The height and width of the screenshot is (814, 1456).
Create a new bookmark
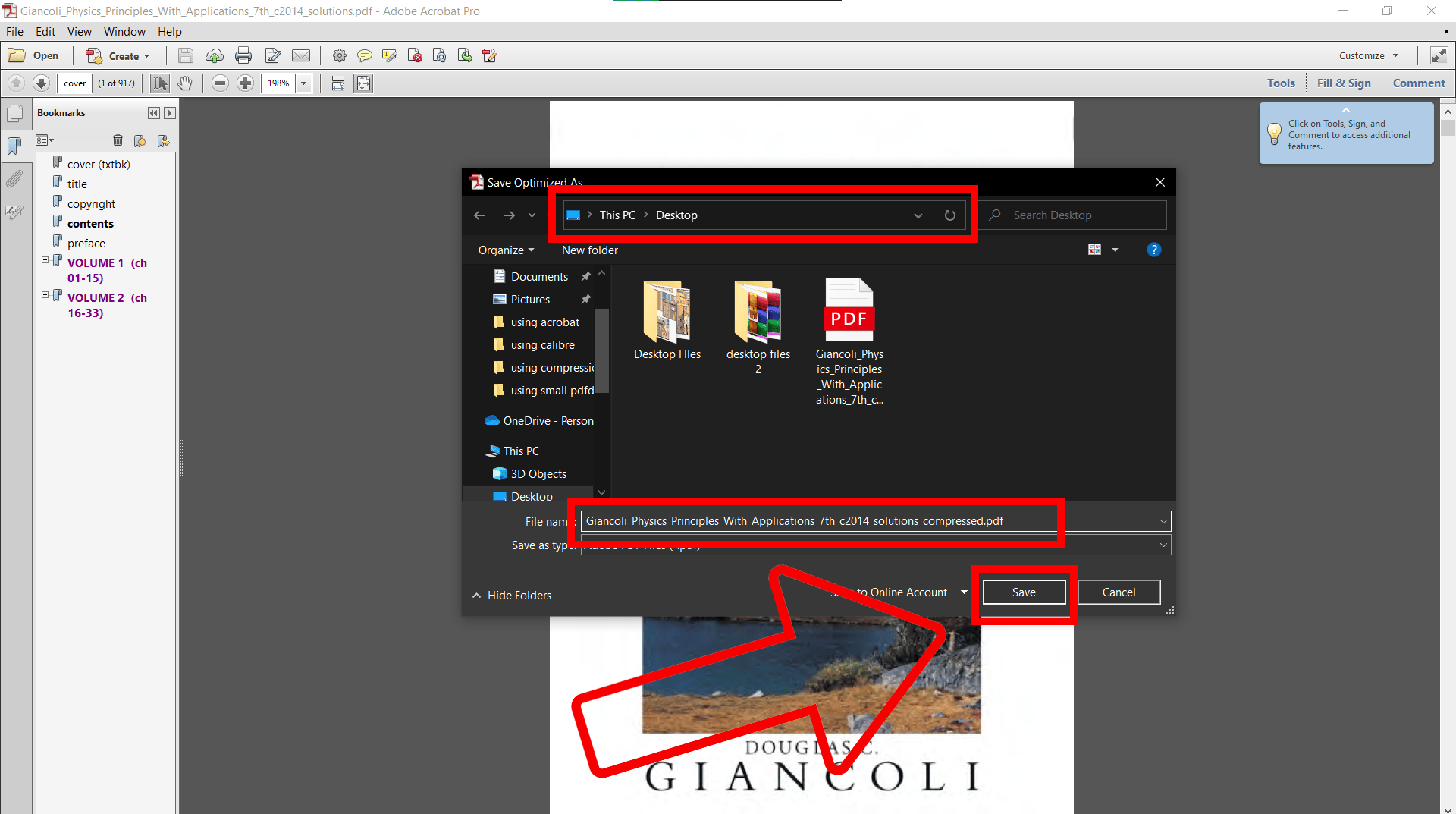[140, 140]
